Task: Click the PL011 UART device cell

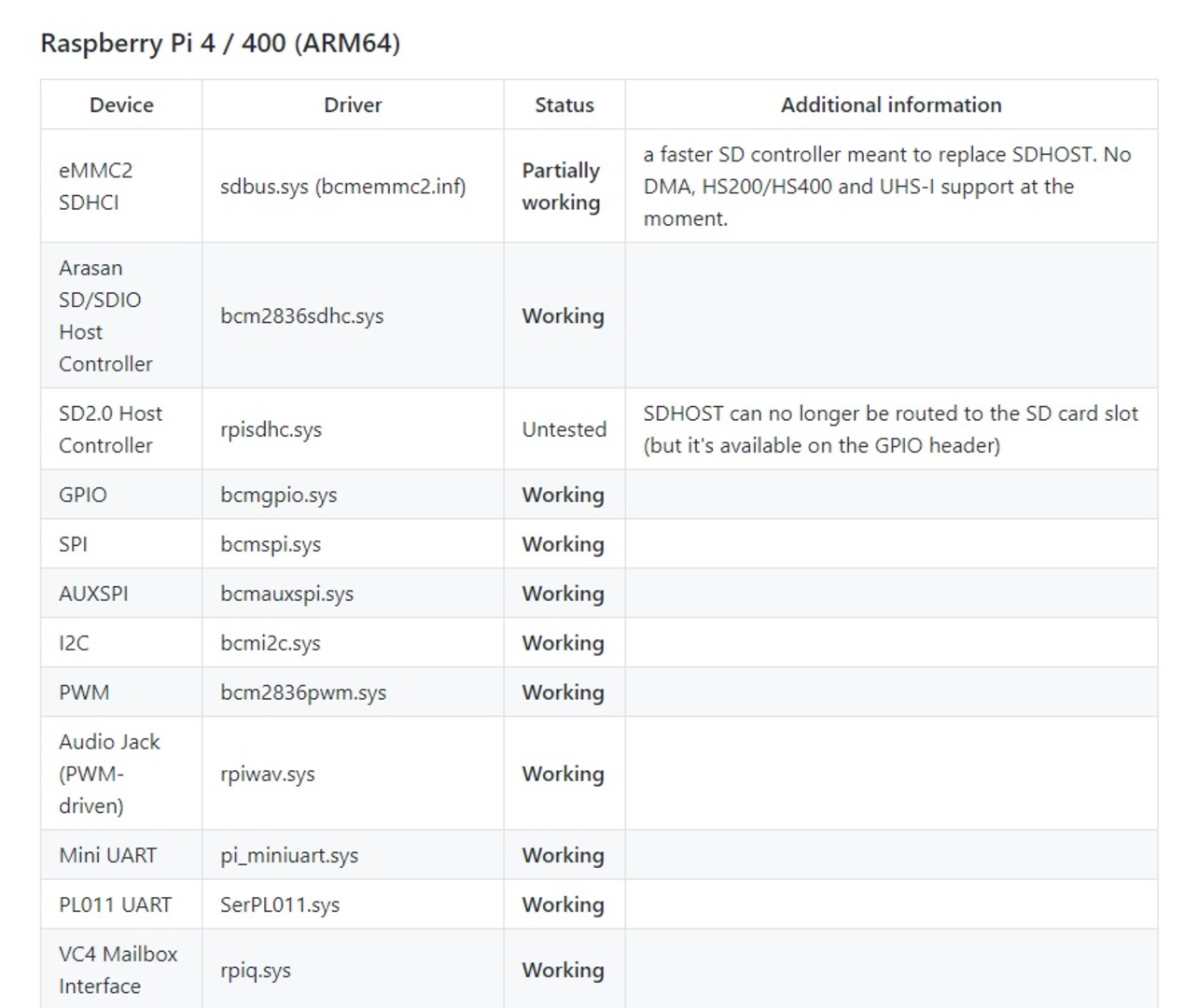Action: click(115, 904)
